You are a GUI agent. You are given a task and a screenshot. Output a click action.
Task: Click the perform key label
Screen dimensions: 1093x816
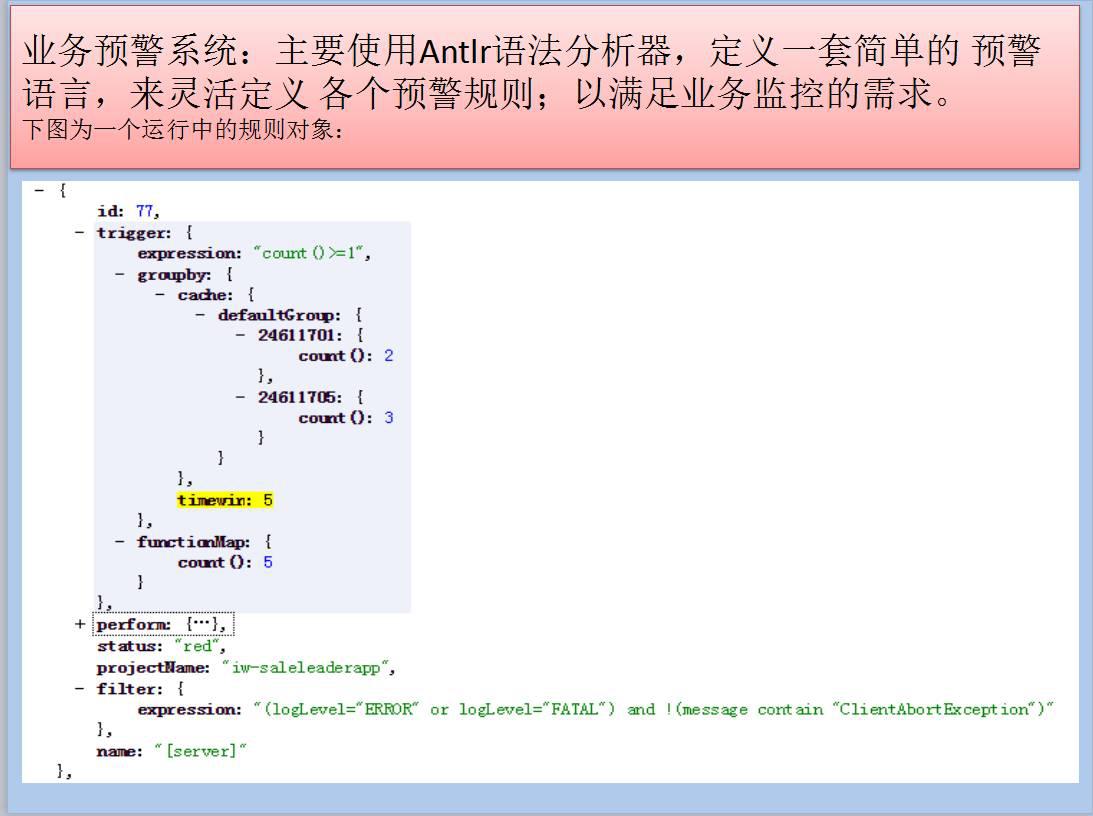click(133, 624)
